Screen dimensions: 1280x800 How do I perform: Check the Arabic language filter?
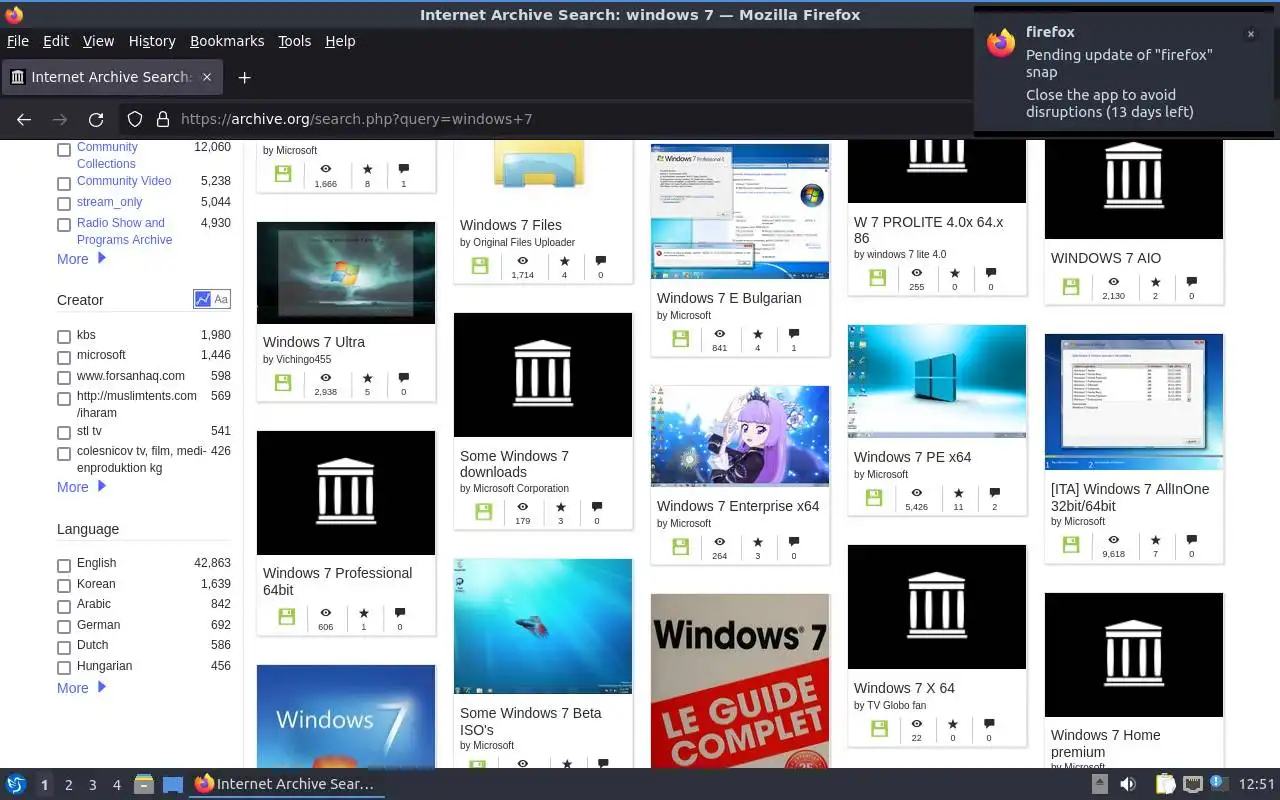(64, 607)
